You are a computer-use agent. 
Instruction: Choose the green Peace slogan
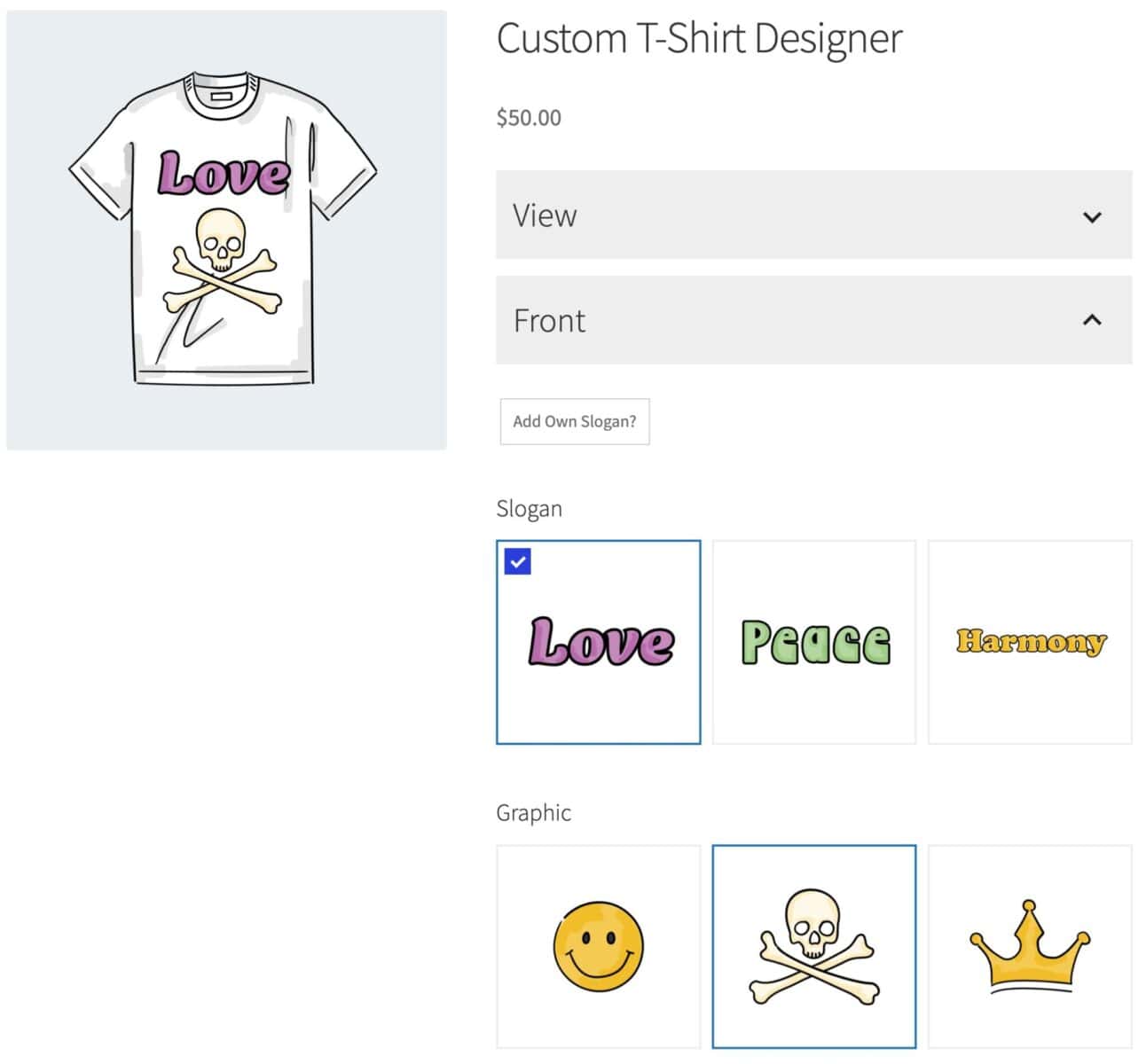[x=813, y=642]
